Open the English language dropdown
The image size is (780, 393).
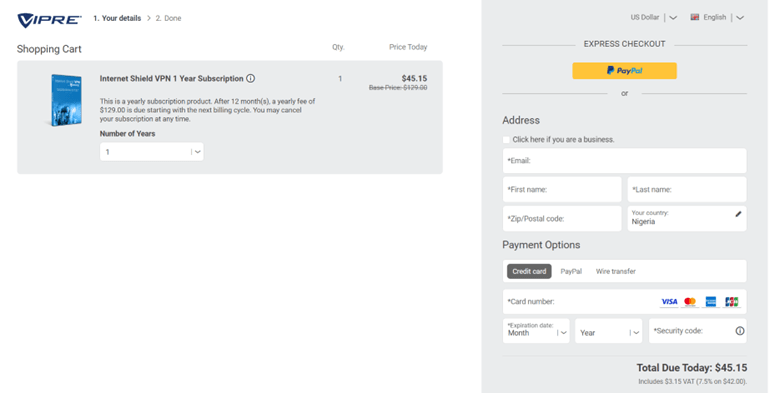717,17
